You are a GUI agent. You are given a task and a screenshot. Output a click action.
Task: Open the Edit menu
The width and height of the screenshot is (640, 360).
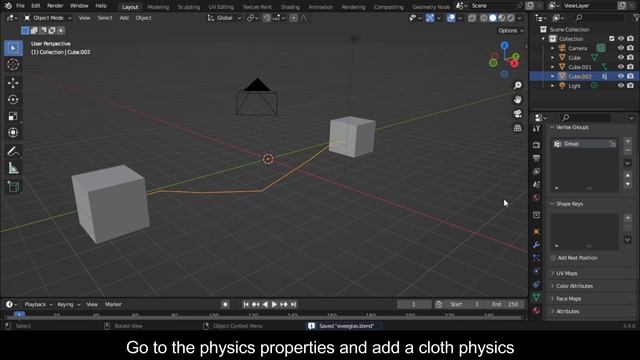pos(36,6)
